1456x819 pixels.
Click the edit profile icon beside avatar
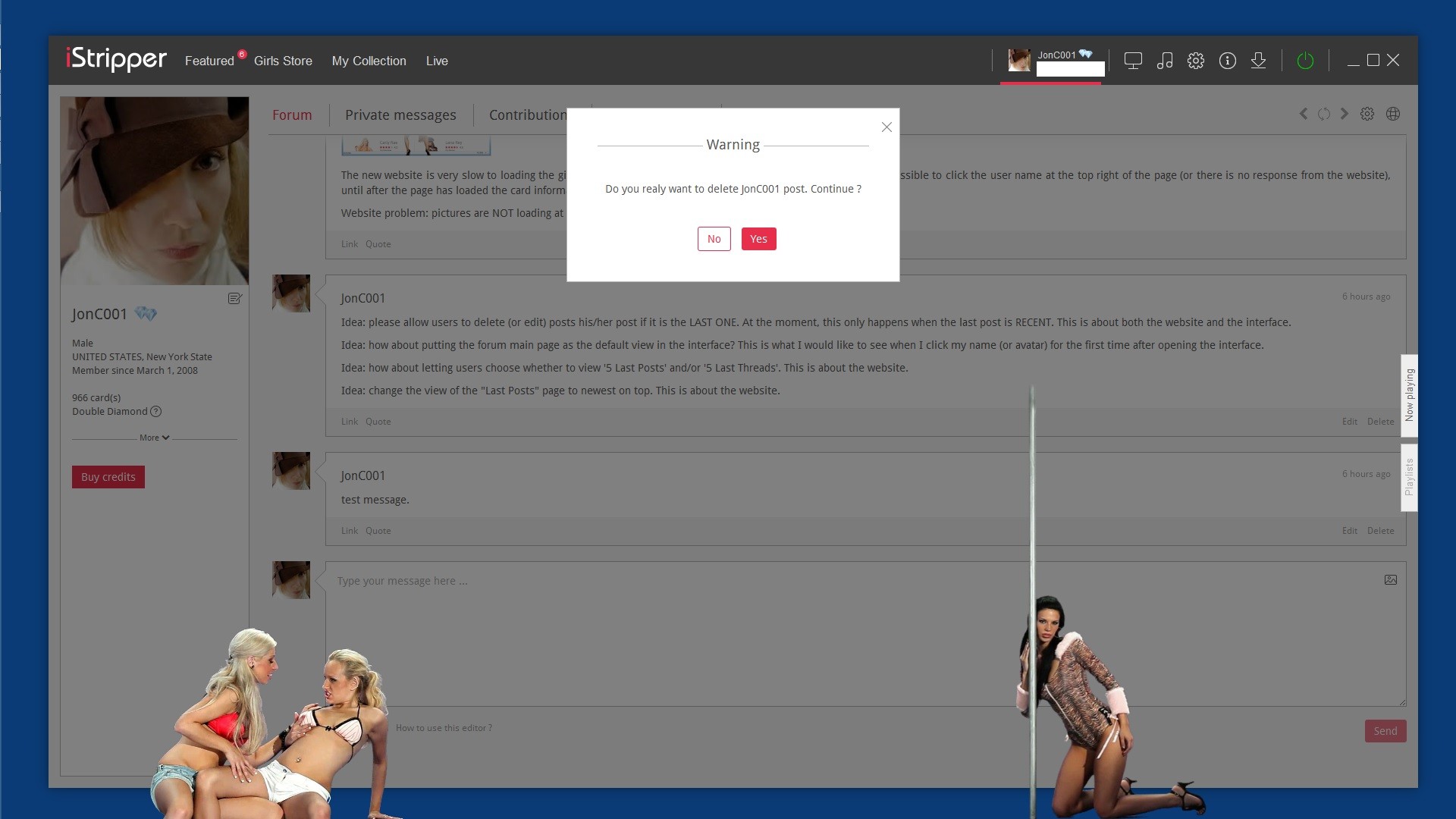pyautogui.click(x=235, y=299)
